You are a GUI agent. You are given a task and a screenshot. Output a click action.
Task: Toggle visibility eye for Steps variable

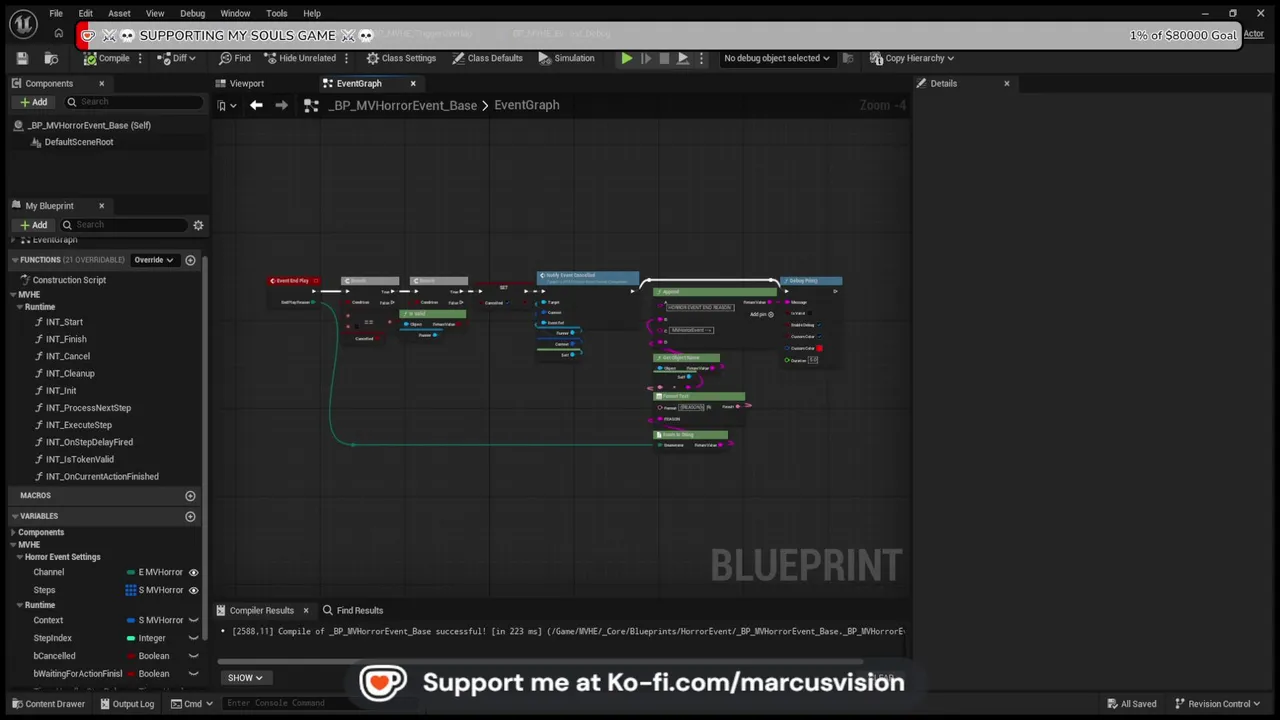[x=193, y=590]
